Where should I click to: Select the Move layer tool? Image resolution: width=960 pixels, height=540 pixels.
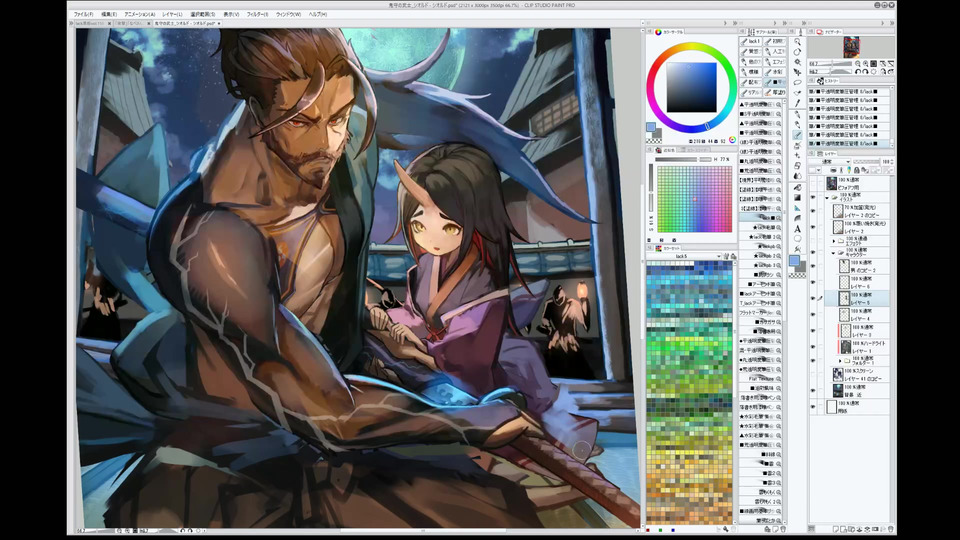click(797, 72)
